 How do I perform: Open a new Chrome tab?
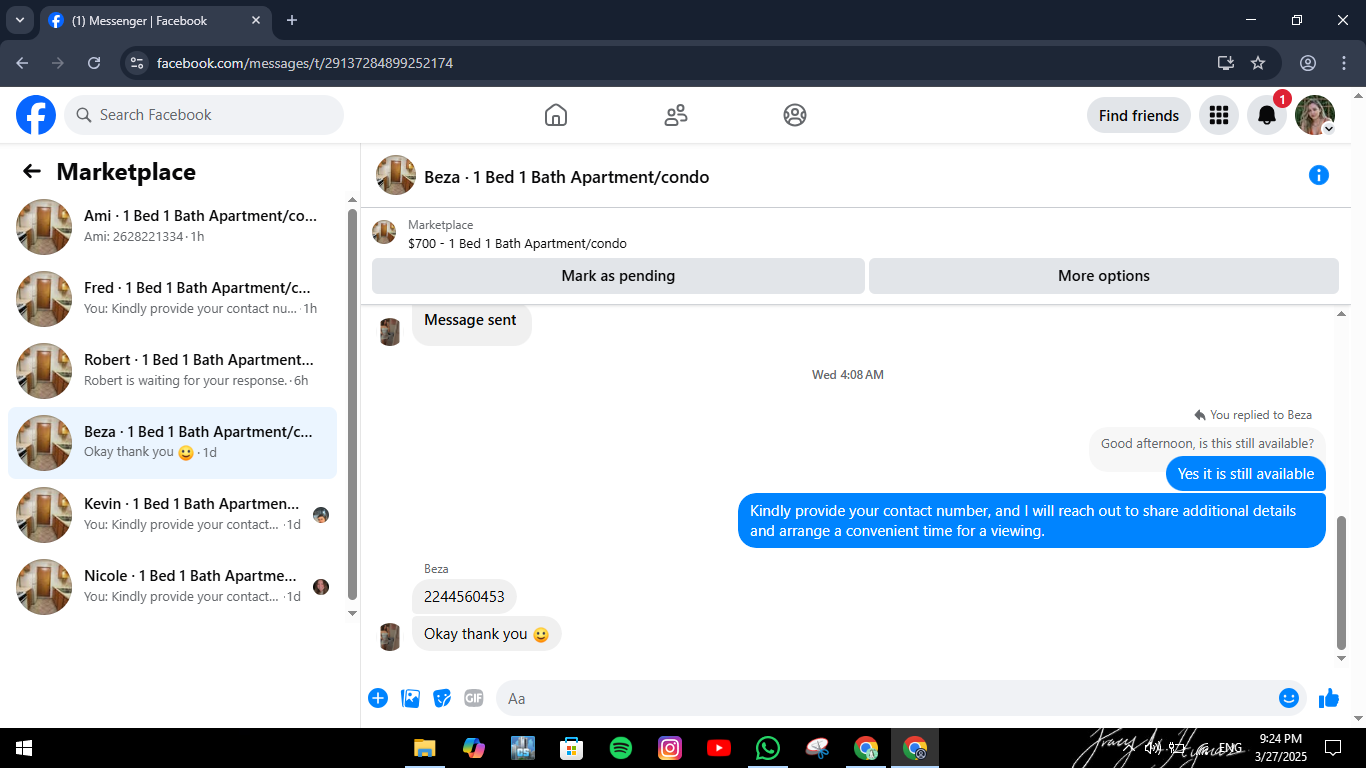click(292, 20)
